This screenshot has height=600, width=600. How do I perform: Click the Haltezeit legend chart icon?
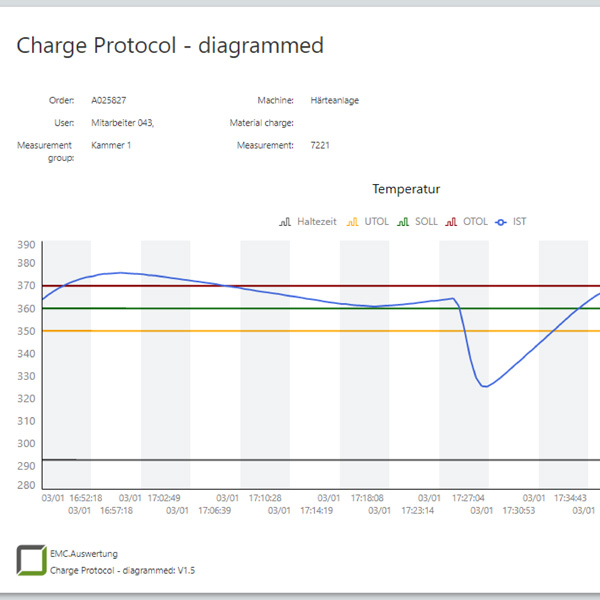click(x=285, y=221)
